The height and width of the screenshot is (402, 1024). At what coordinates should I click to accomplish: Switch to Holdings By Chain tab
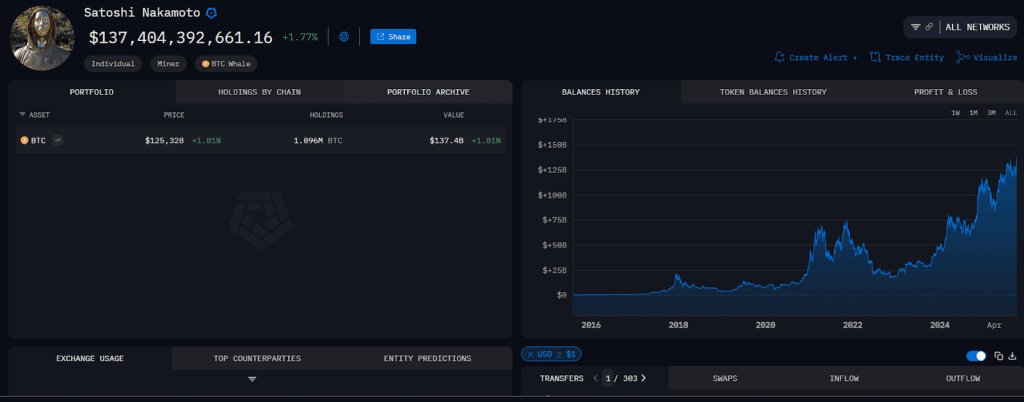coord(259,92)
